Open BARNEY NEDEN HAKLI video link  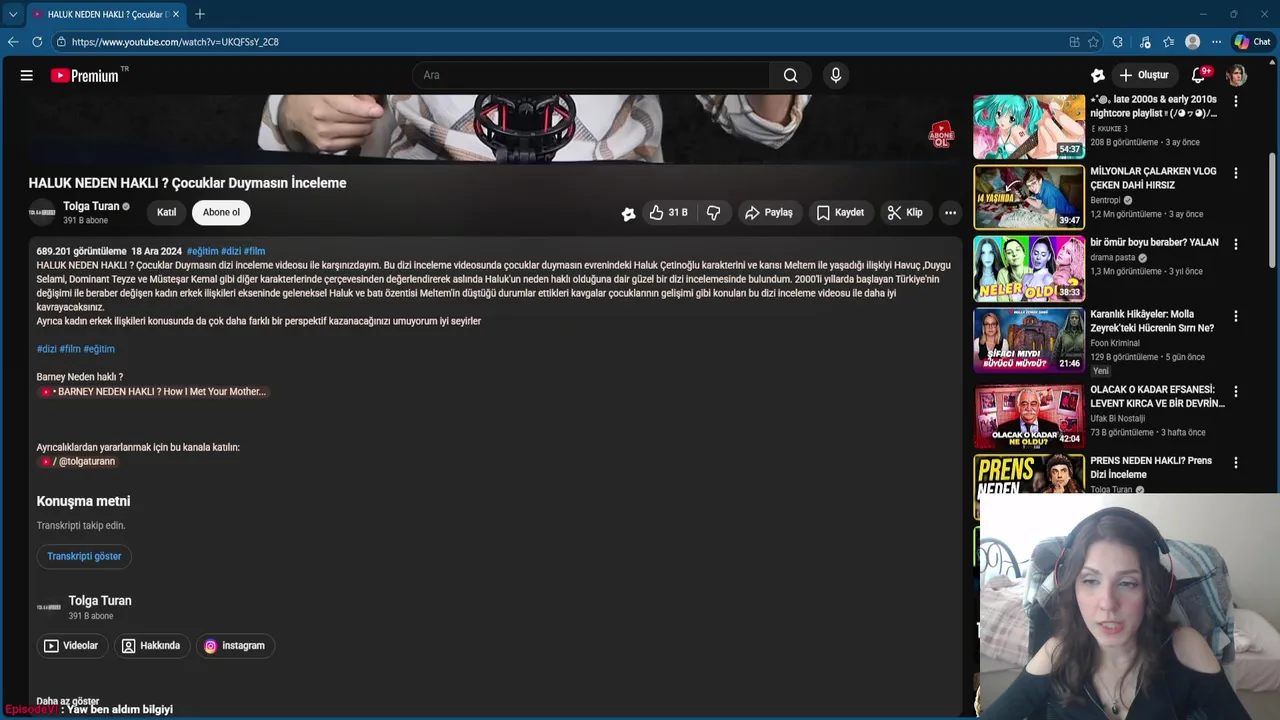(155, 392)
